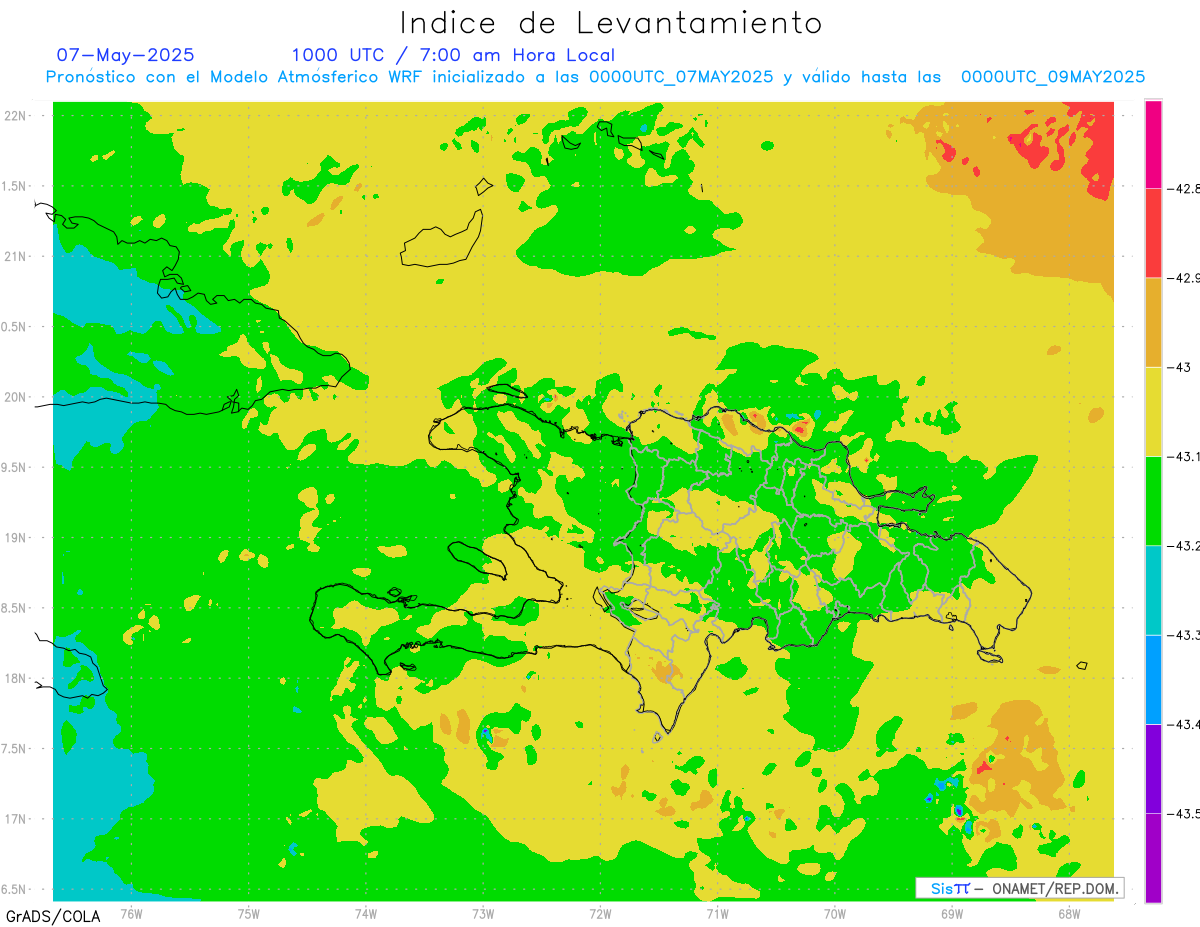1200x927 pixels.
Task: Click the '18N' latitude label
Action: tap(16, 678)
